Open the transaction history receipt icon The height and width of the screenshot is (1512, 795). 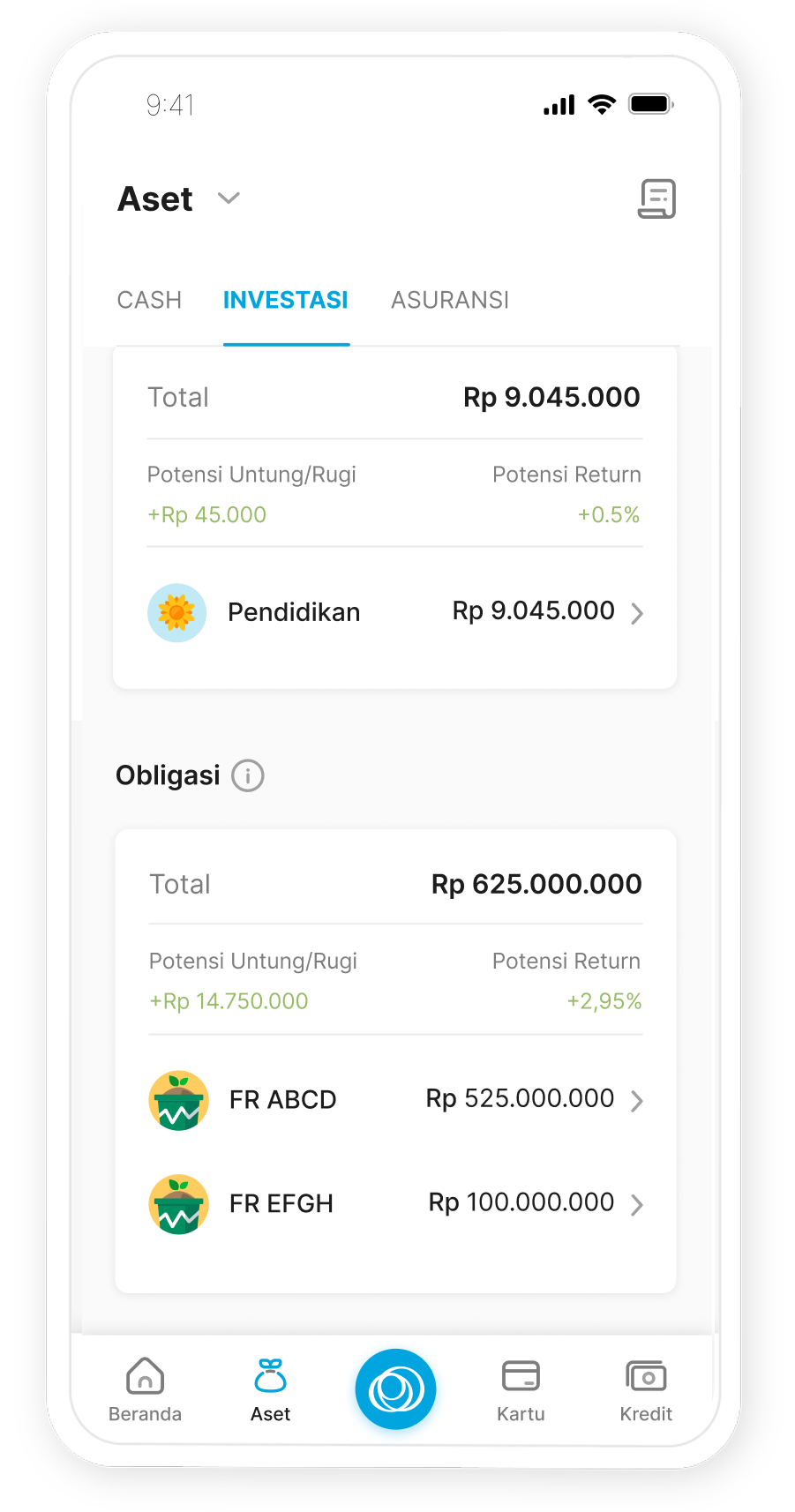656,198
